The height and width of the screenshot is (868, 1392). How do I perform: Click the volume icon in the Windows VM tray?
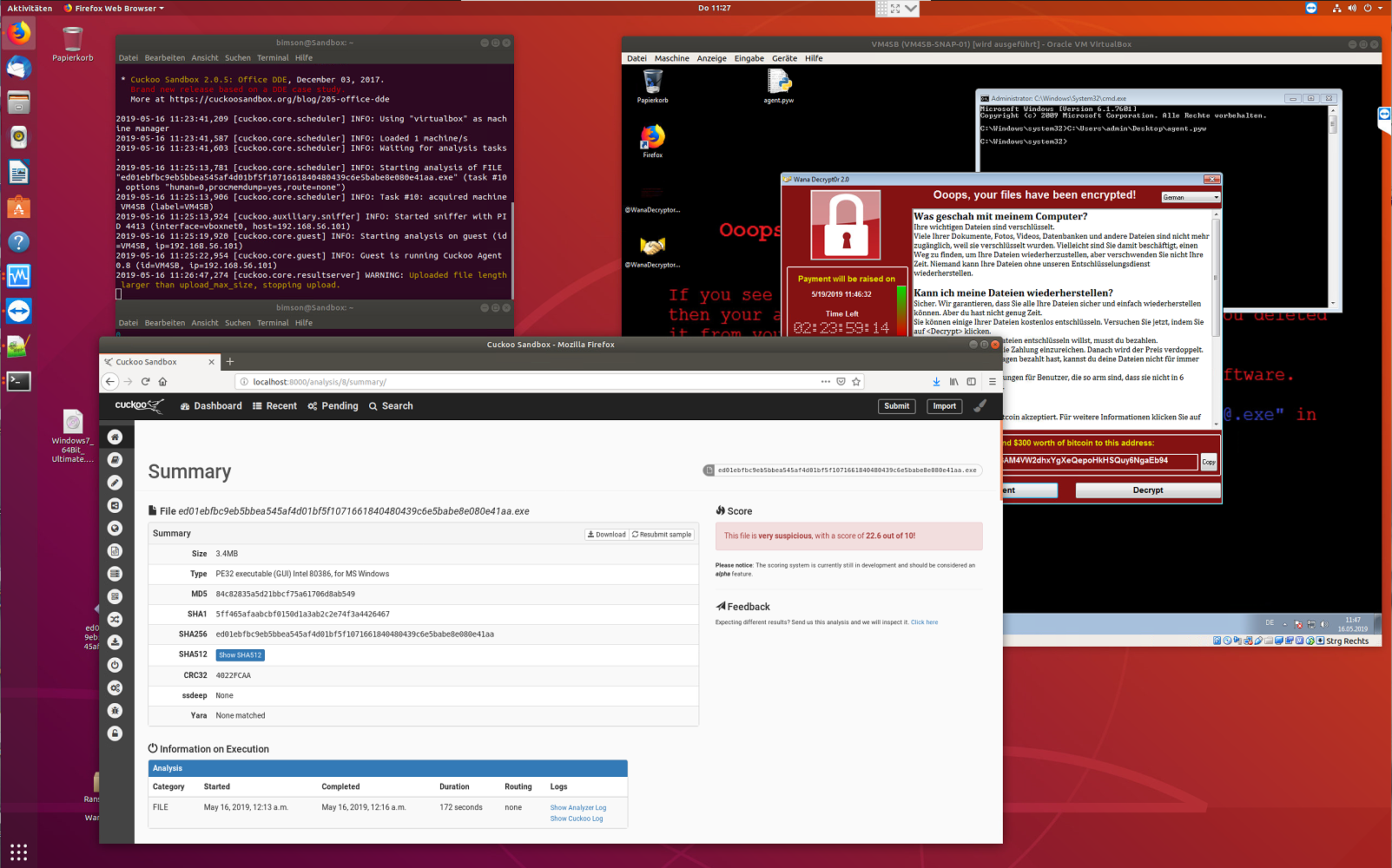point(1324,624)
